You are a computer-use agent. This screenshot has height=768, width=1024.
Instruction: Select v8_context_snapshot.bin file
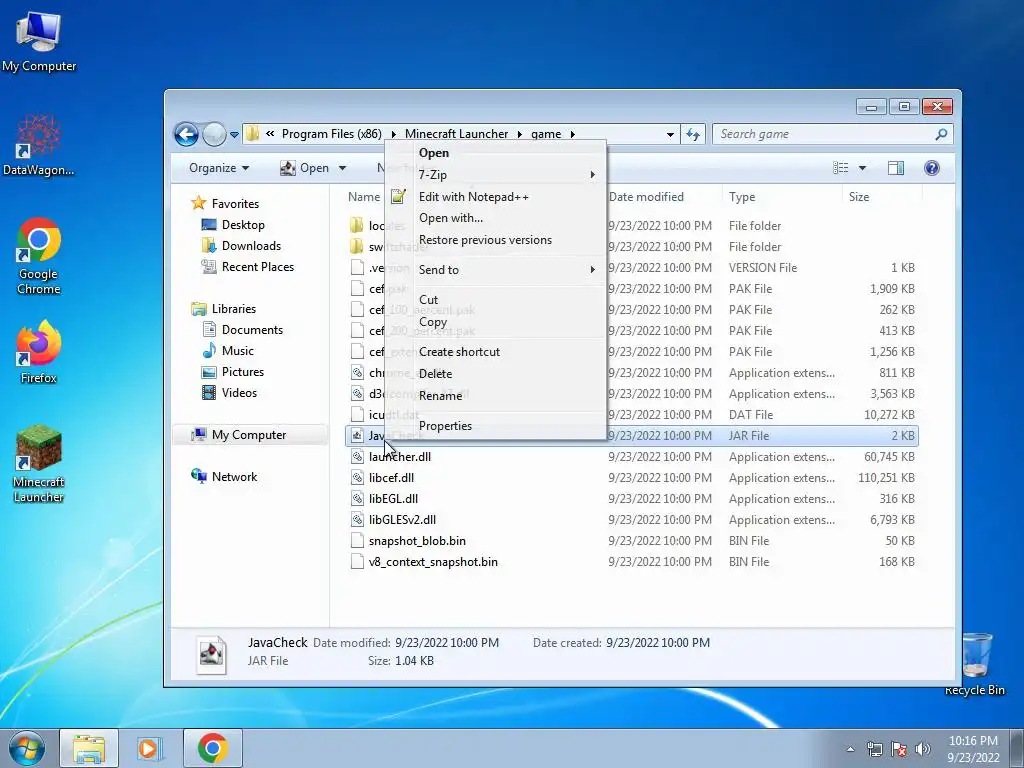click(433, 562)
